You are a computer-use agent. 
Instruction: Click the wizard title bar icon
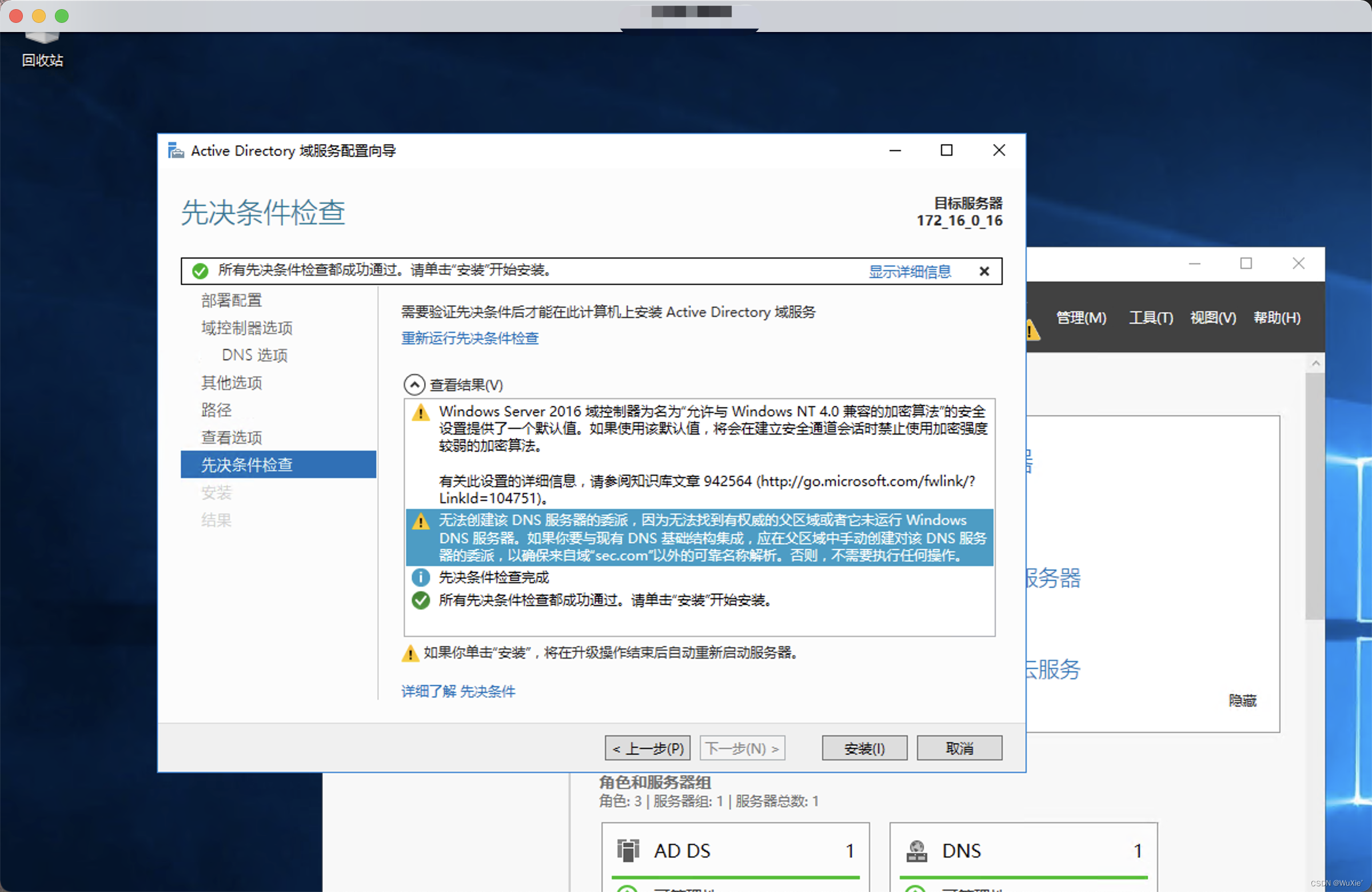click(176, 150)
